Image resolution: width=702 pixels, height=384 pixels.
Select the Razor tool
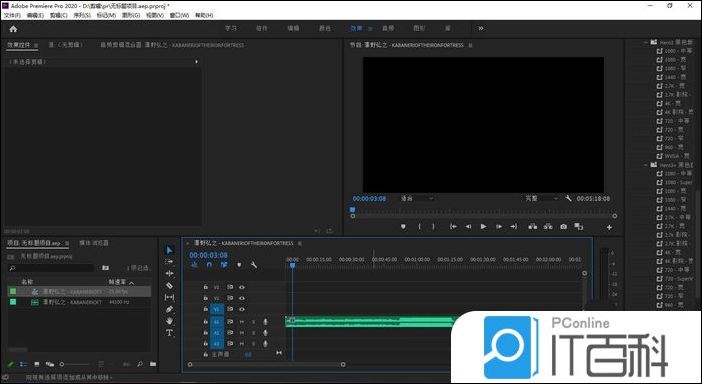pos(169,285)
